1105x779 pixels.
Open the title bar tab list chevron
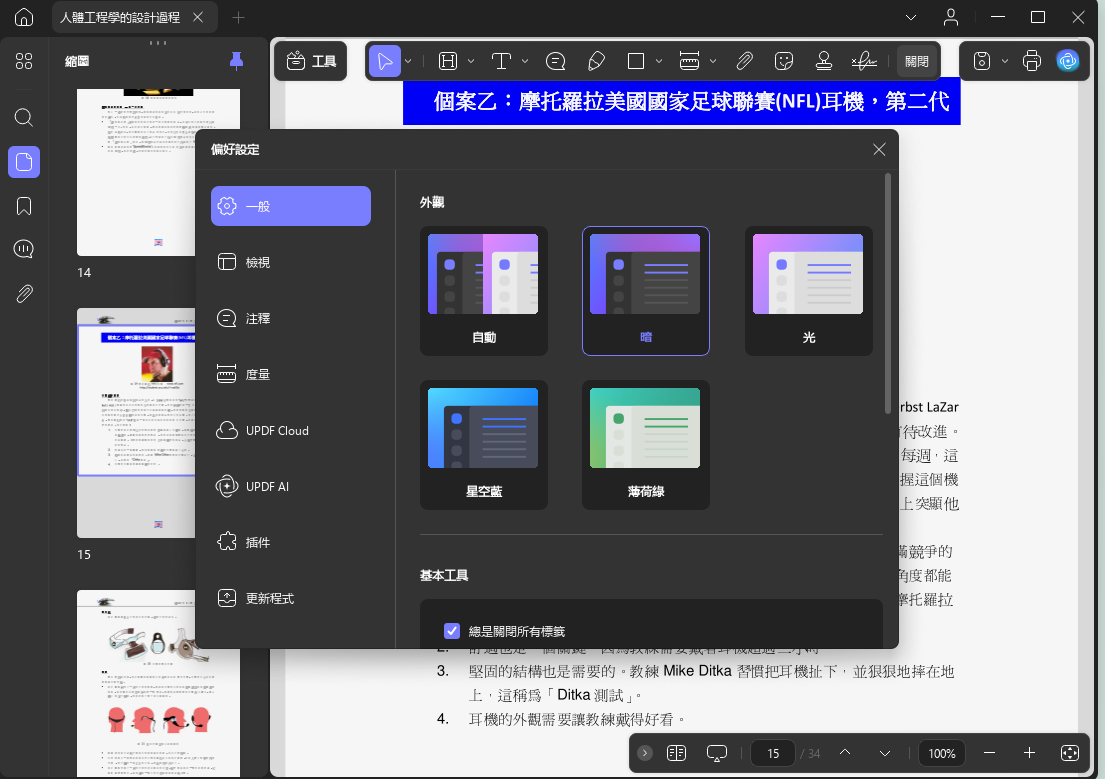coord(910,17)
